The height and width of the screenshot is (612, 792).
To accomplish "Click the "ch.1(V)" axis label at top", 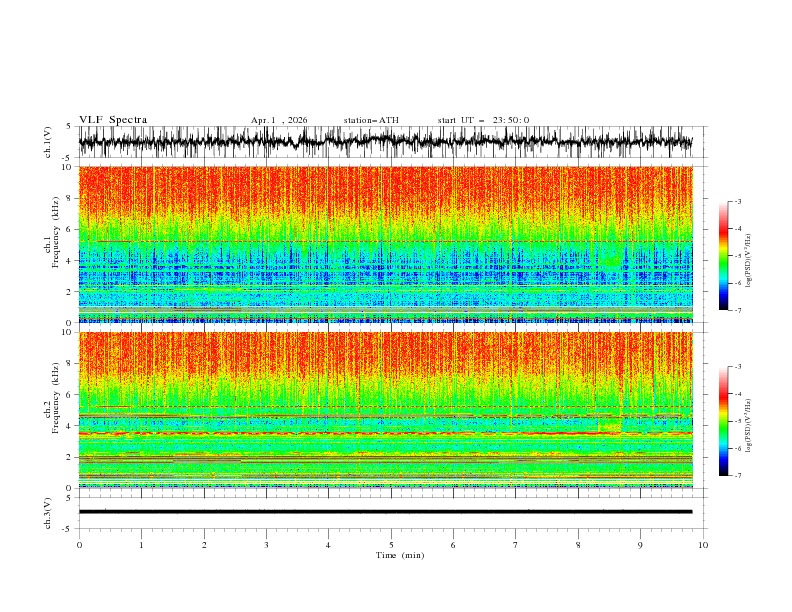I will click(x=48, y=142).
